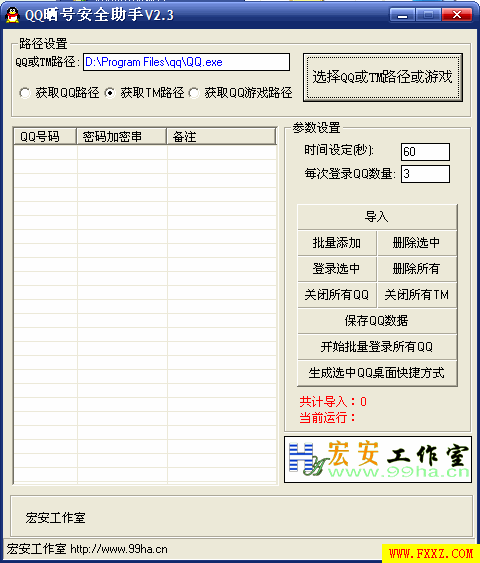Select the 获取QQ路径 radio button
Screen dimensions: 480x563
[x=25, y=93]
